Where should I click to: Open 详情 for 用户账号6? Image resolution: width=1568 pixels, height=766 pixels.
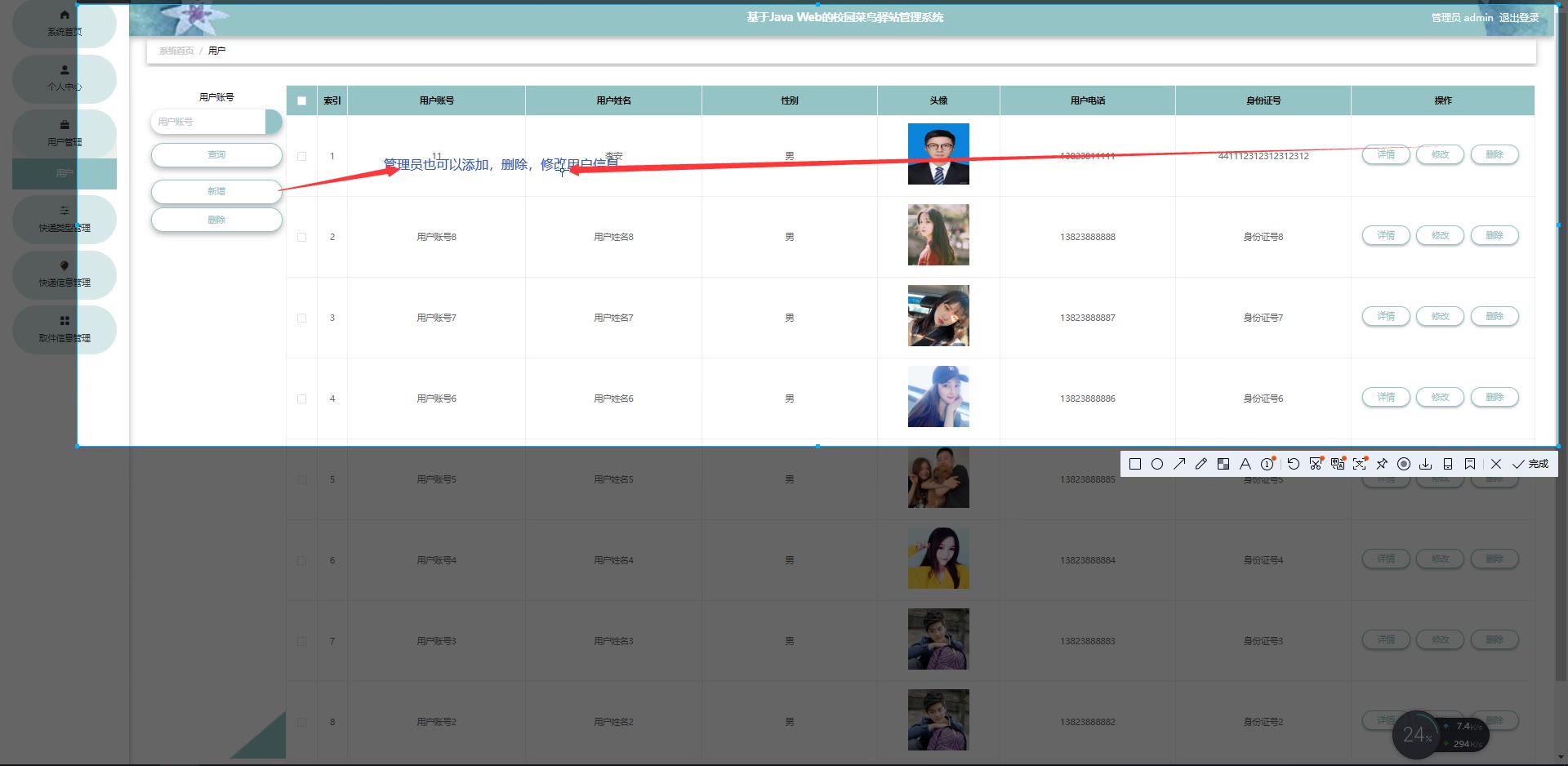1386,397
